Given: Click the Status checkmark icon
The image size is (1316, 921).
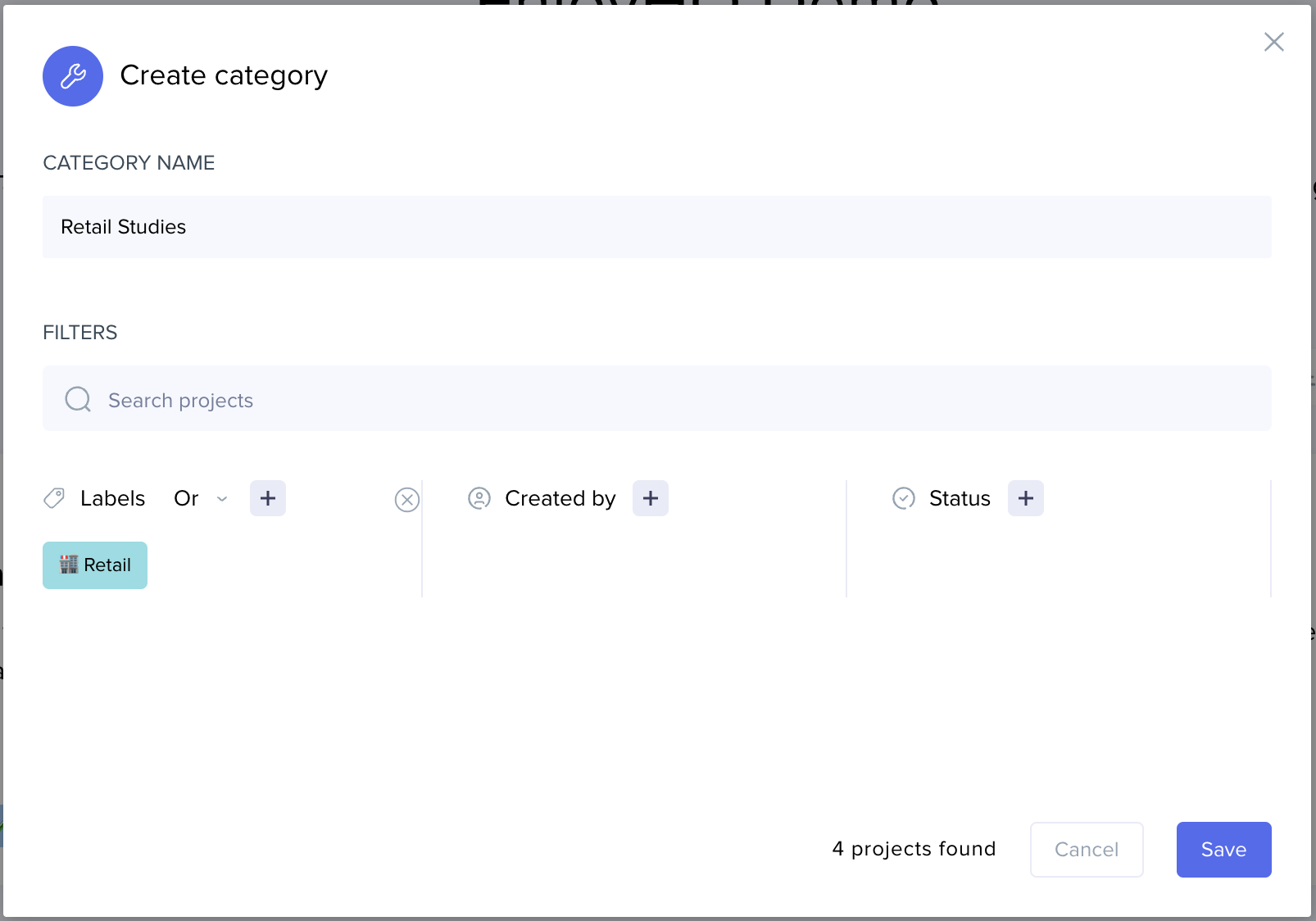Looking at the screenshot, I should point(904,498).
